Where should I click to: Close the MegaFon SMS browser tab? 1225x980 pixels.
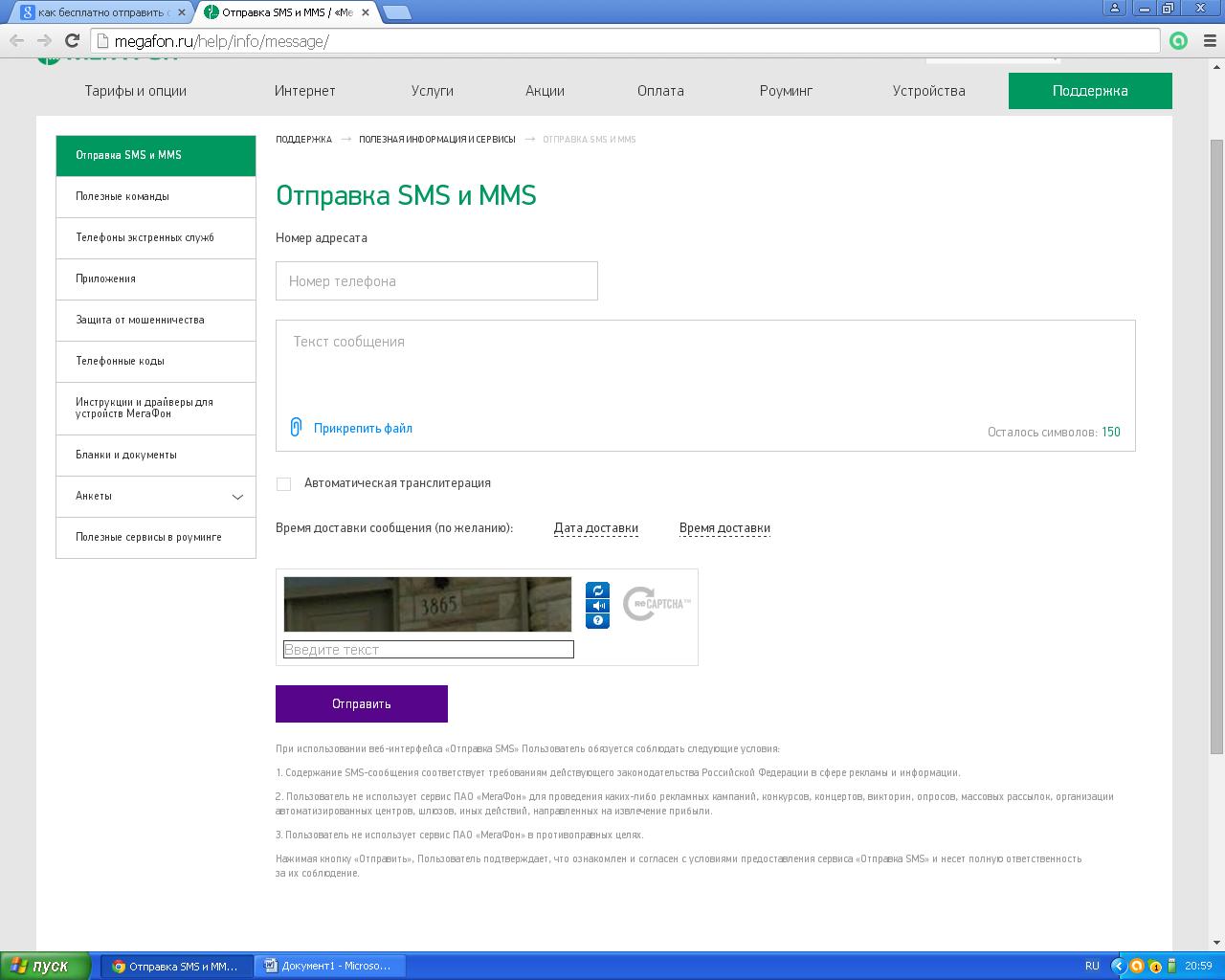pyautogui.click(x=366, y=12)
